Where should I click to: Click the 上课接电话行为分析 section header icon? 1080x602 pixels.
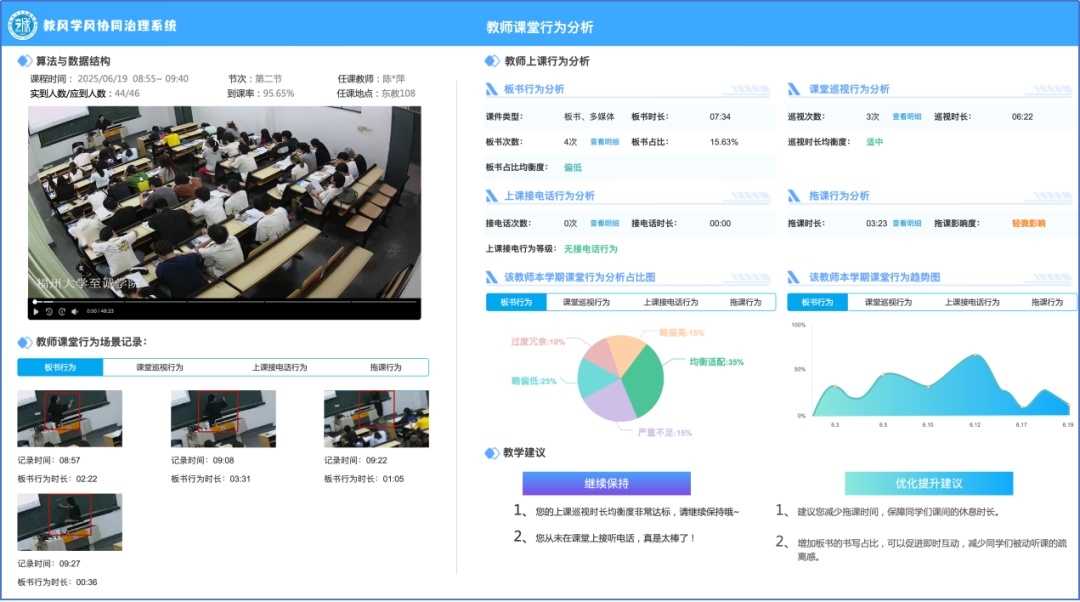point(491,196)
